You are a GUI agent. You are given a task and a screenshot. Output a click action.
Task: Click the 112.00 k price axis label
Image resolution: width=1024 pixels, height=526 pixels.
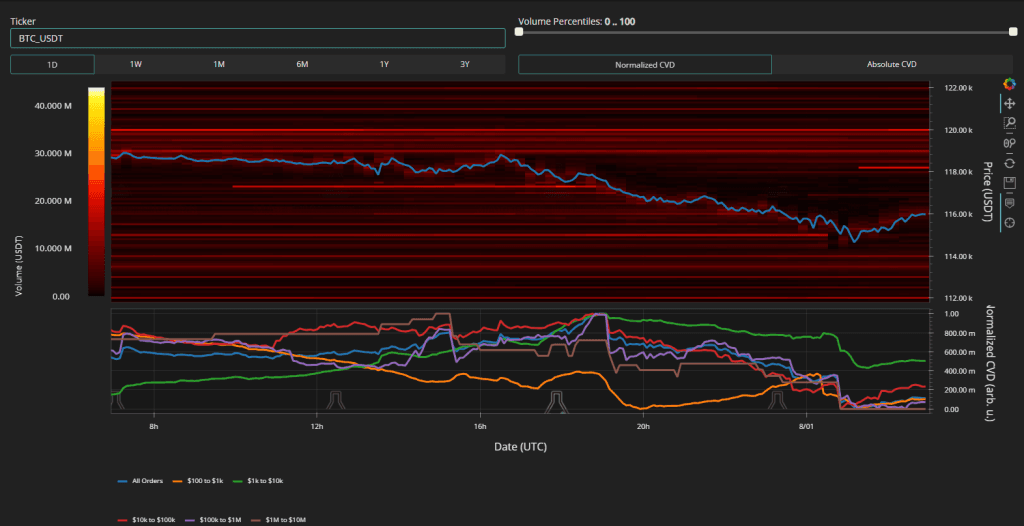959,299
